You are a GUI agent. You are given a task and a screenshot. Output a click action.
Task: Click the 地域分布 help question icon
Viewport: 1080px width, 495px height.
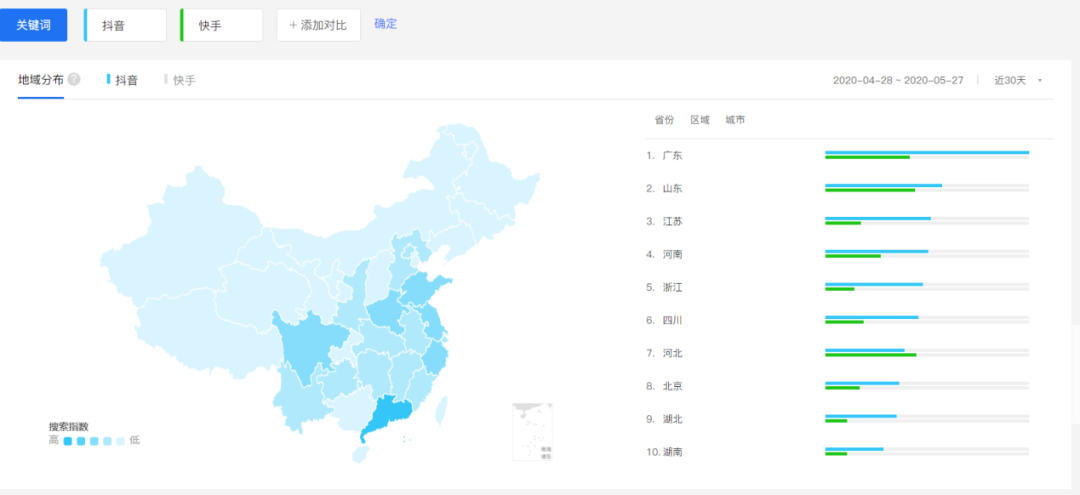74,79
